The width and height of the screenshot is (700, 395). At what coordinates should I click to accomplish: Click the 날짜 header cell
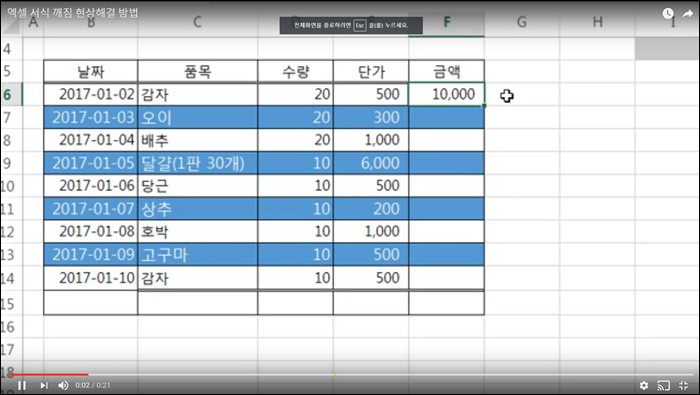coord(91,71)
